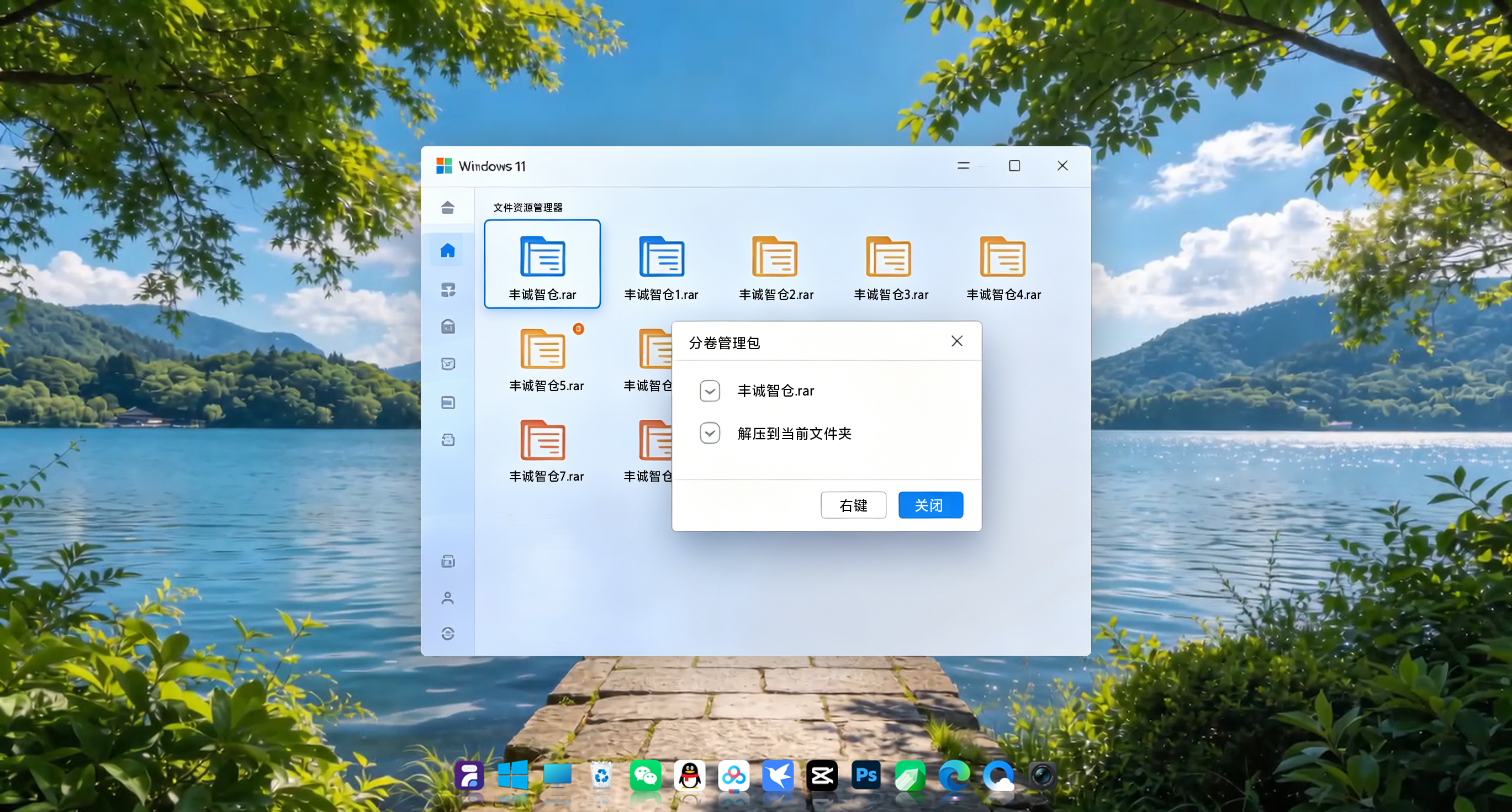Screen dimensions: 1512x812
Task: Open the blue Q cloud browser dock icon
Action: click(x=998, y=776)
